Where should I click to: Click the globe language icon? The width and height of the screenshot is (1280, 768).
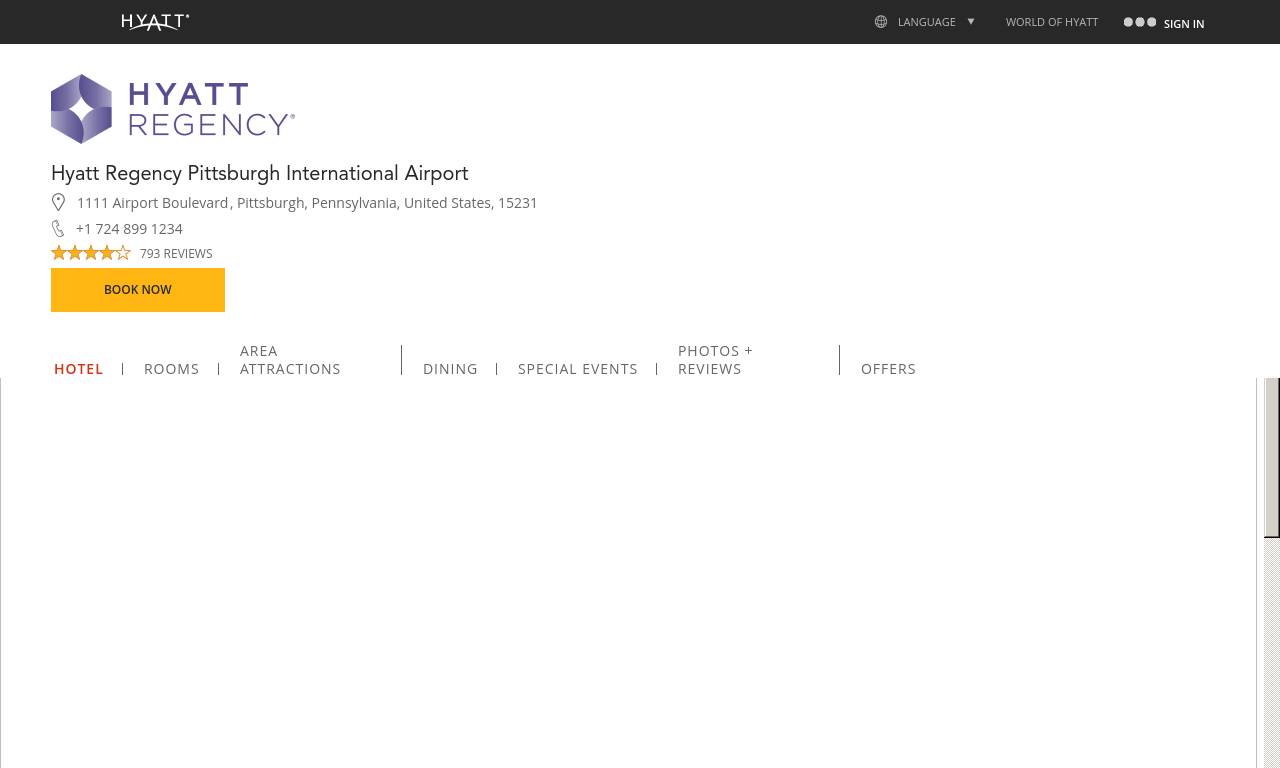click(881, 22)
